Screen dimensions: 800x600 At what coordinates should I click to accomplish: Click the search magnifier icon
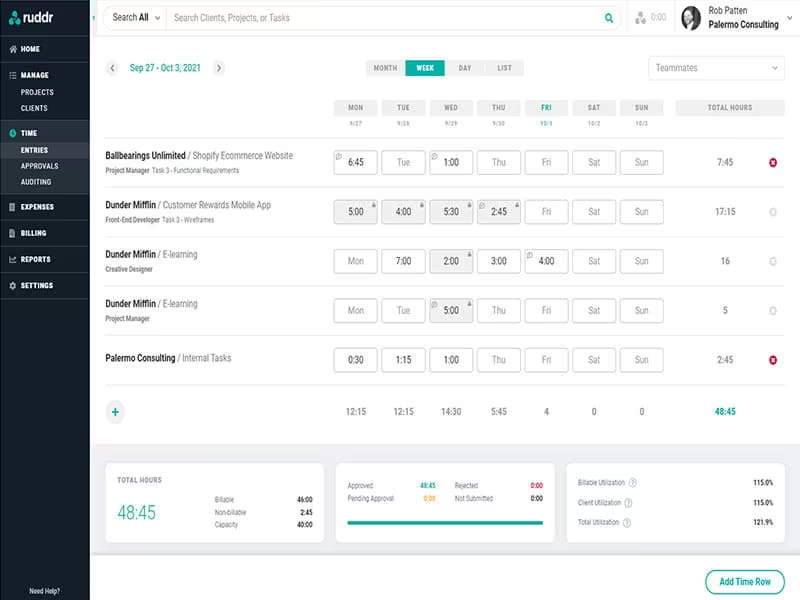[x=609, y=18]
